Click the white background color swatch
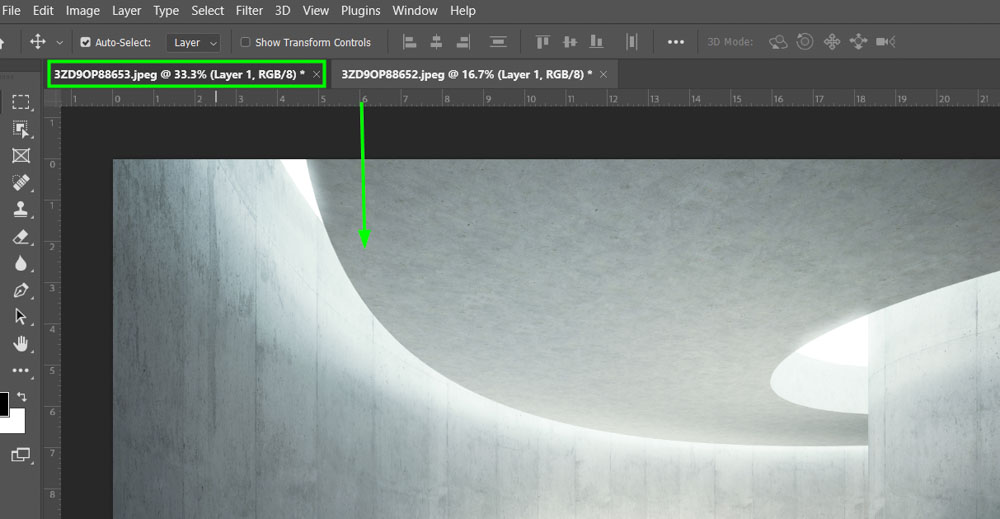The image size is (1000, 519). tap(15, 423)
